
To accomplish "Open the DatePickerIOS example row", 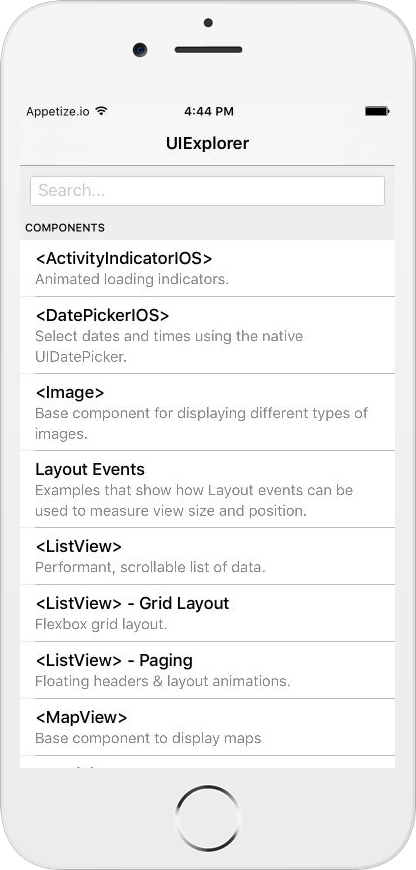I will 207,335.
